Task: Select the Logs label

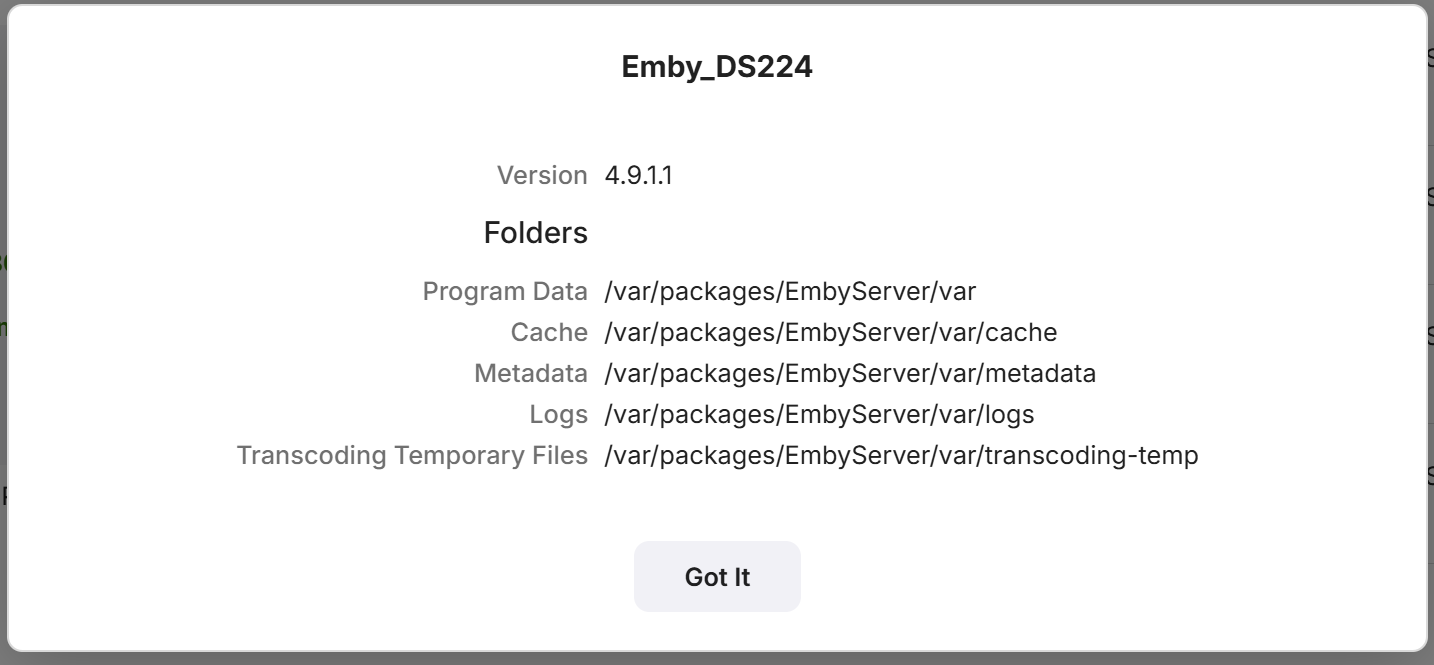Action: (559, 414)
